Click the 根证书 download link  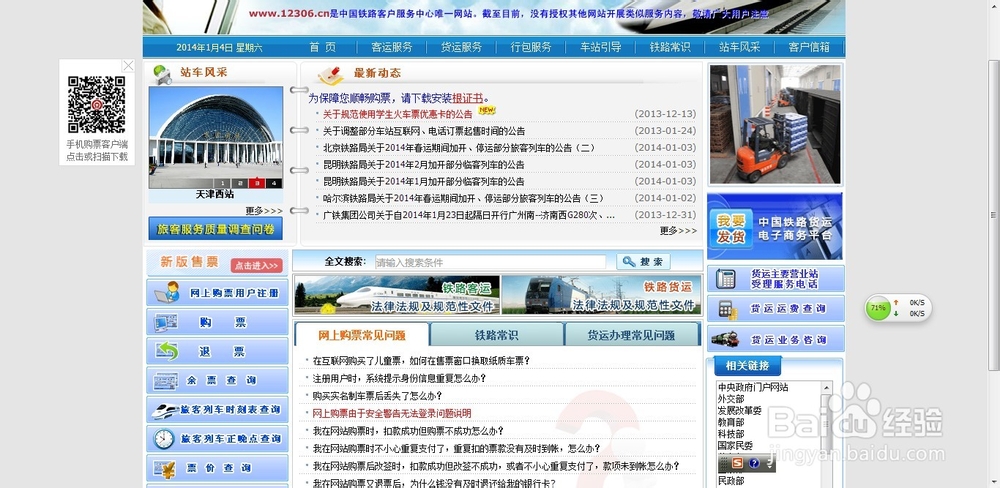[467, 98]
